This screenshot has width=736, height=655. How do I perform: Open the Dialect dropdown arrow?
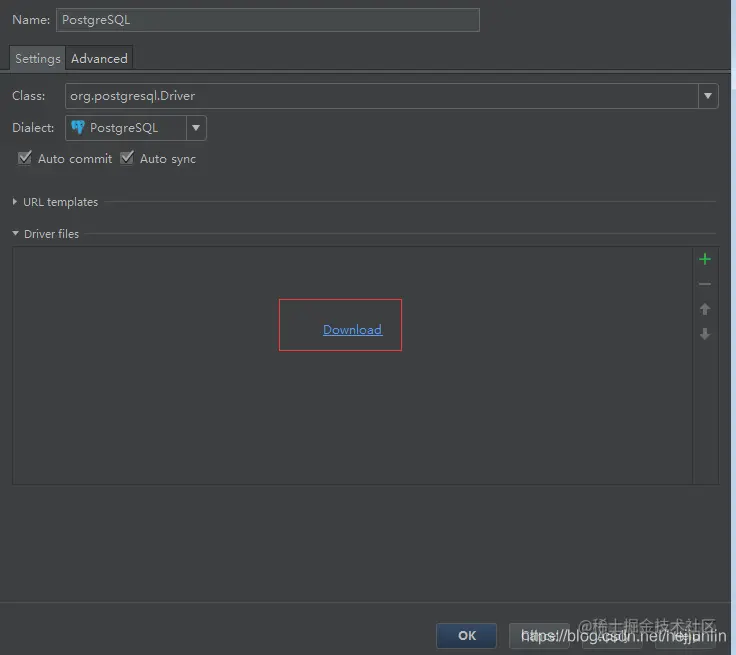click(196, 128)
